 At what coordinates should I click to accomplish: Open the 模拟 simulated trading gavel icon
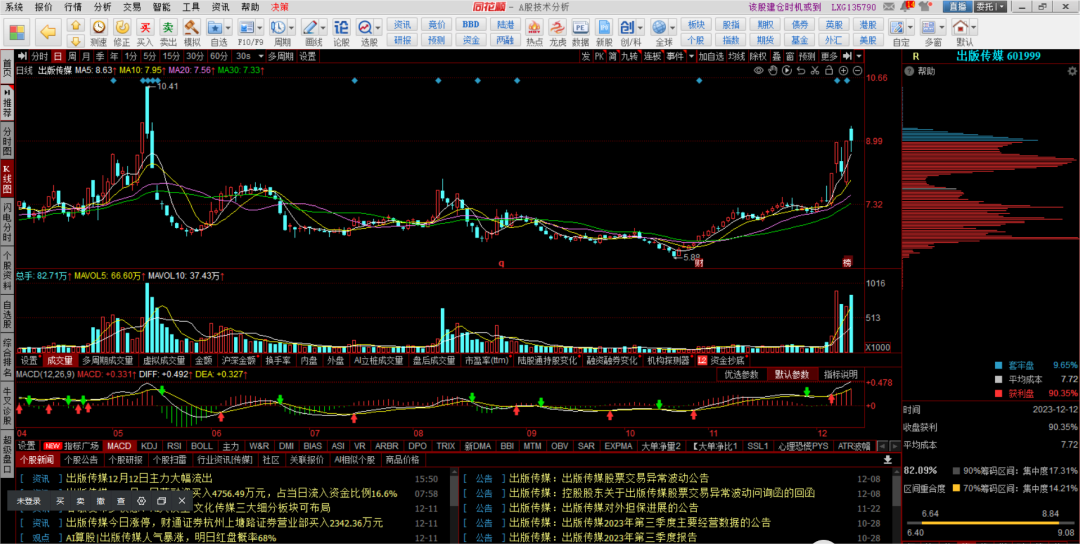(192, 27)
